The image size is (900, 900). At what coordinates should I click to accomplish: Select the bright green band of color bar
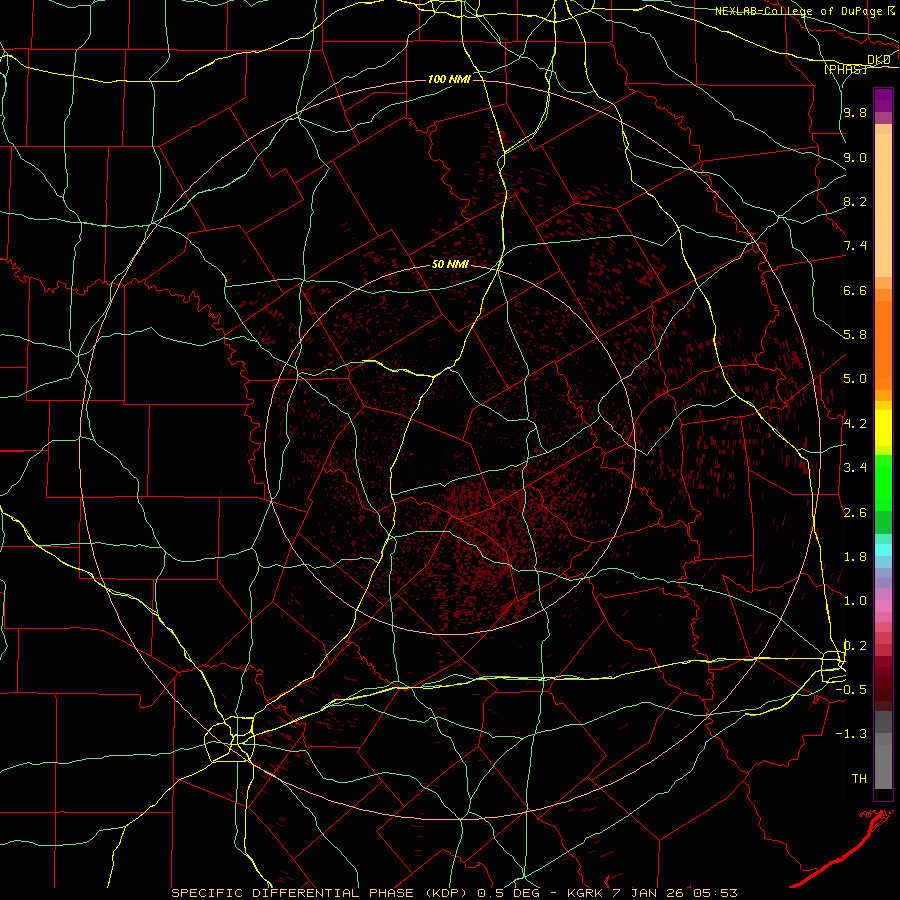tap(883, 483)
